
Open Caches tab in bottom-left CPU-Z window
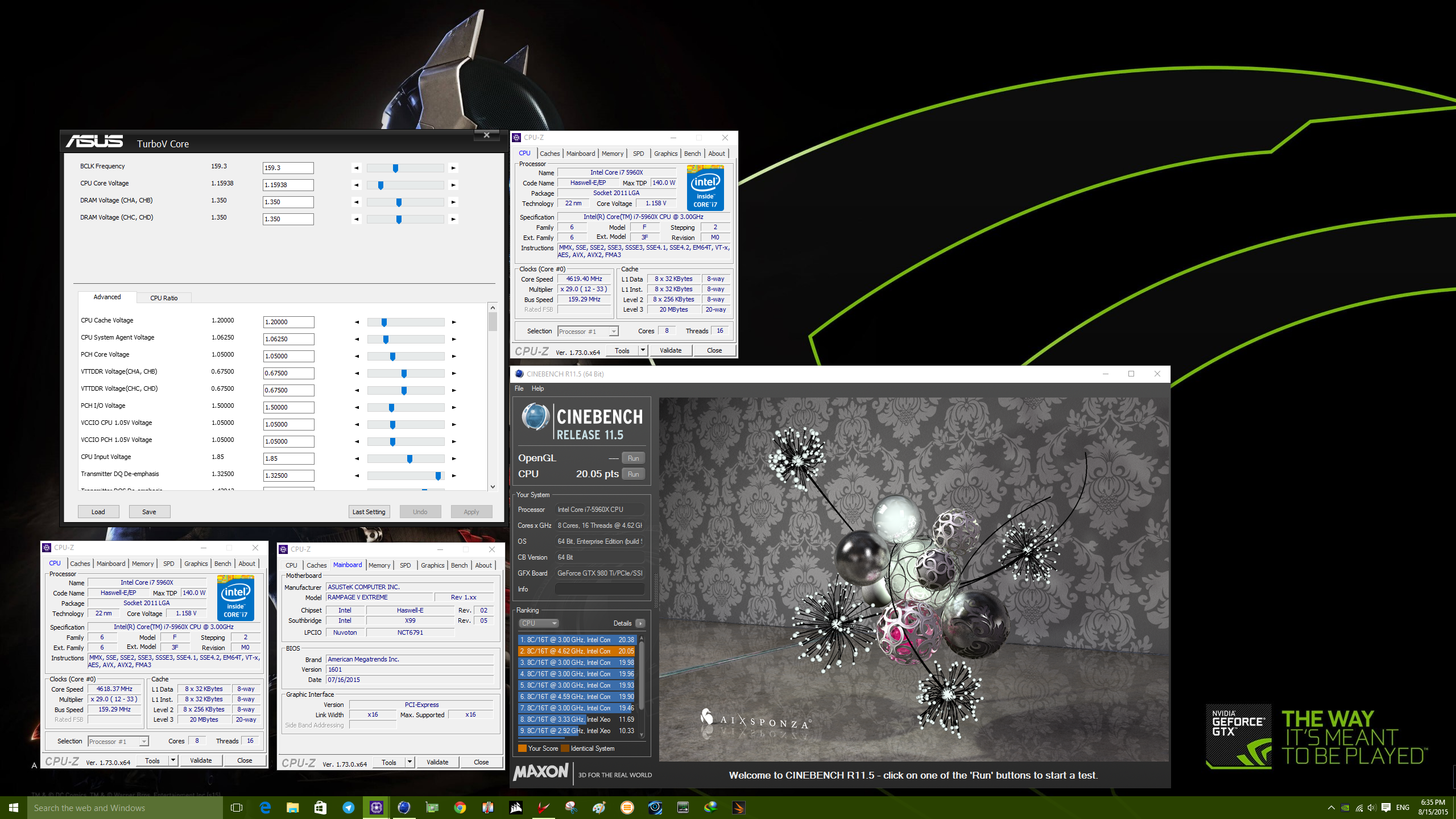(x=80, y=564)
